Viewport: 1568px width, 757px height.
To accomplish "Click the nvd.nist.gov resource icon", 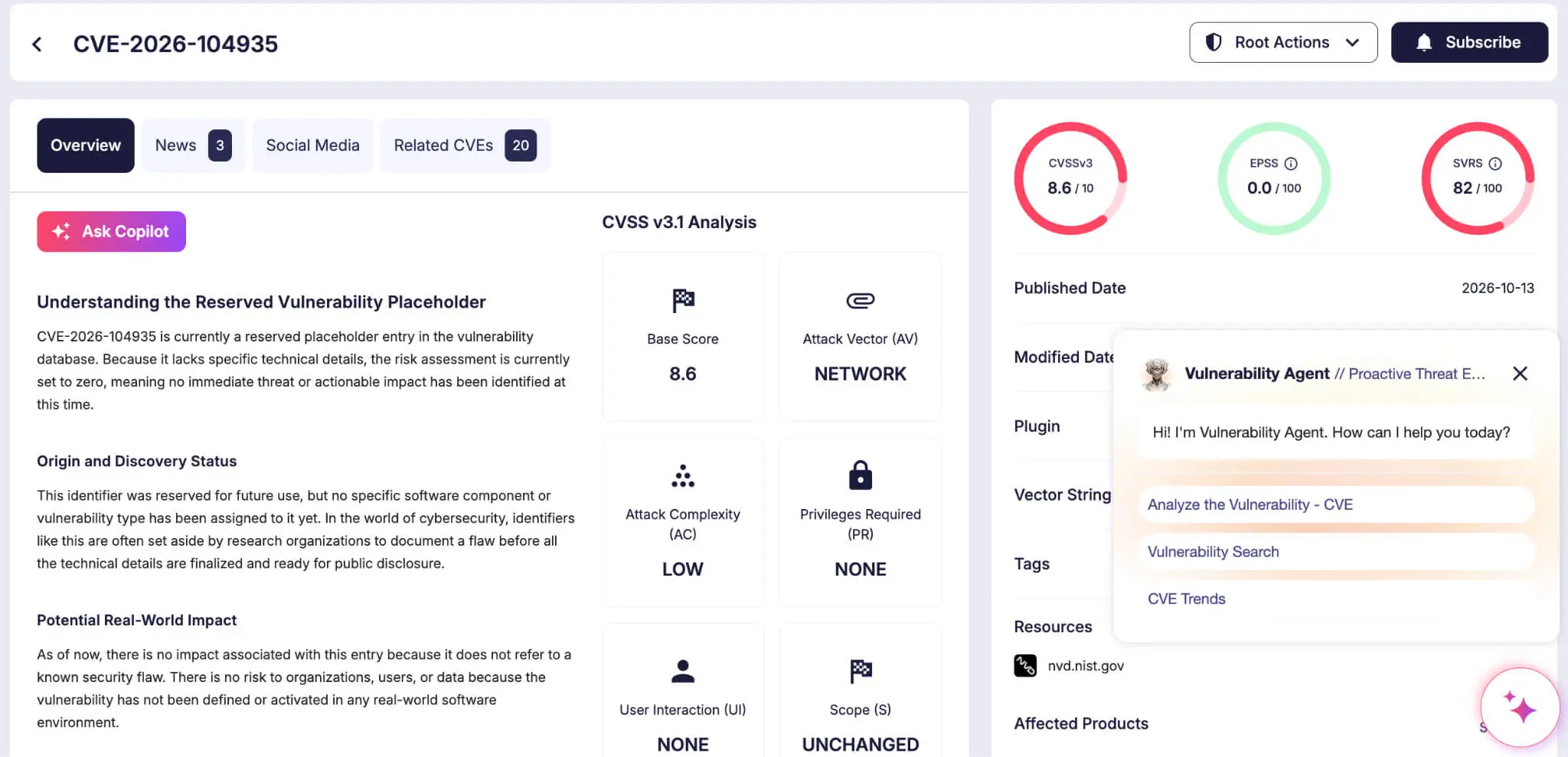I will coord(1025,666).
